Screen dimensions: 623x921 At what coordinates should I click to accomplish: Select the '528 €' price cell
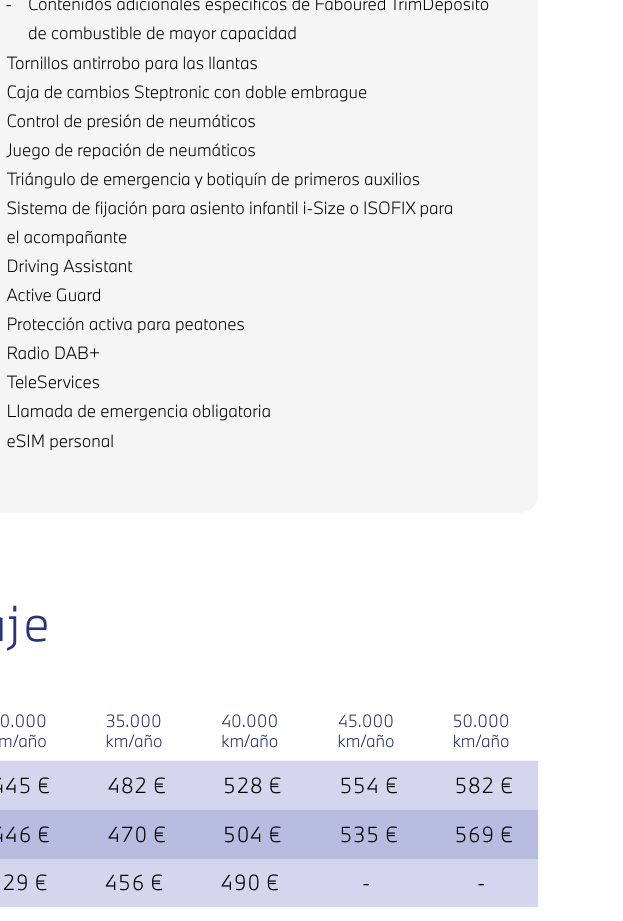[x=252, y=786]
